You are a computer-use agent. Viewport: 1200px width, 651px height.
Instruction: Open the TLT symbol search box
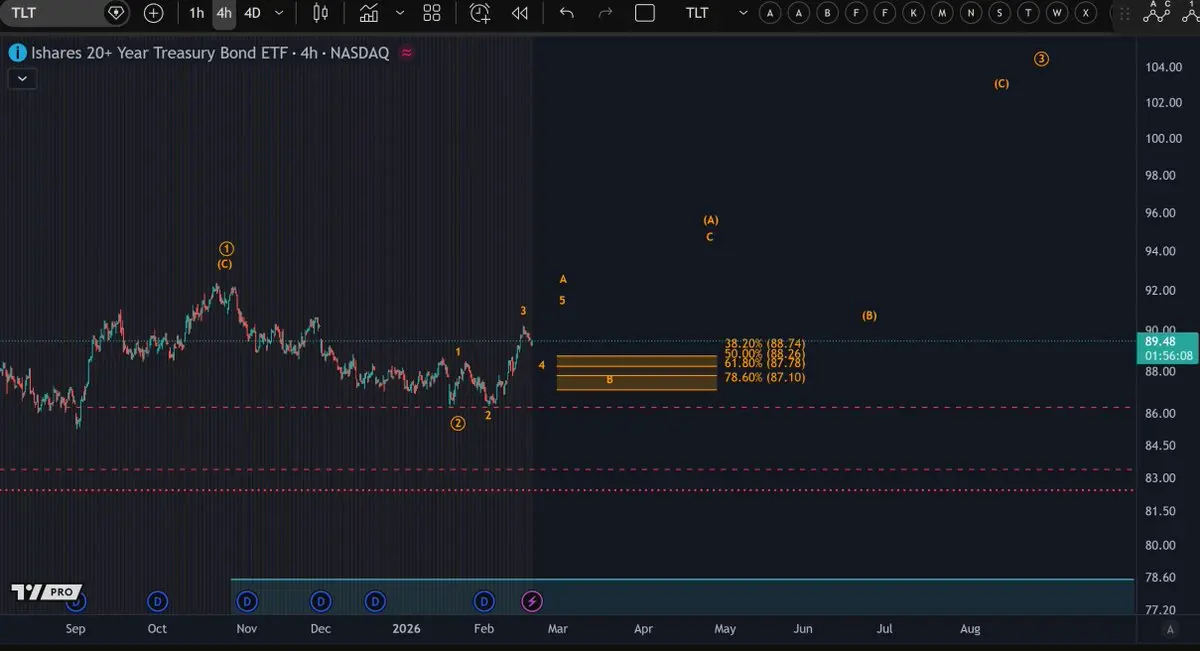(52, 13)
